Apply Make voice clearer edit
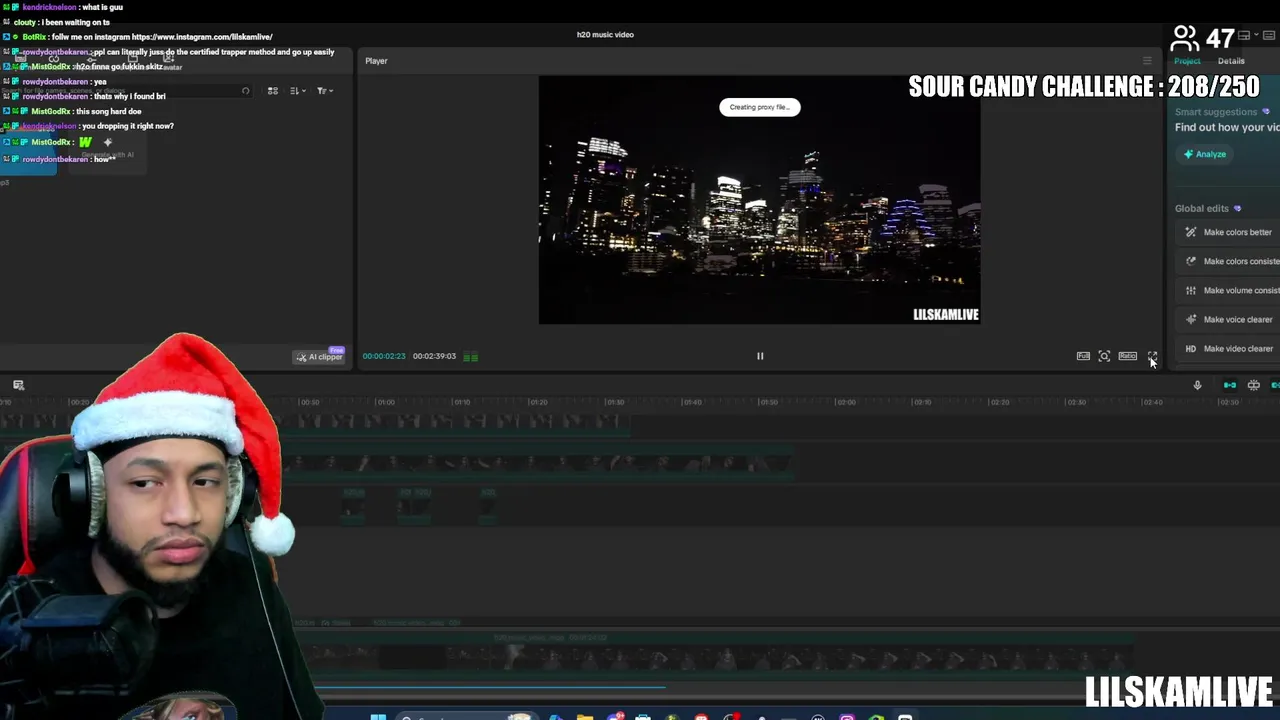Viewport: 1280px width, 720px height. coord(1229,319)
